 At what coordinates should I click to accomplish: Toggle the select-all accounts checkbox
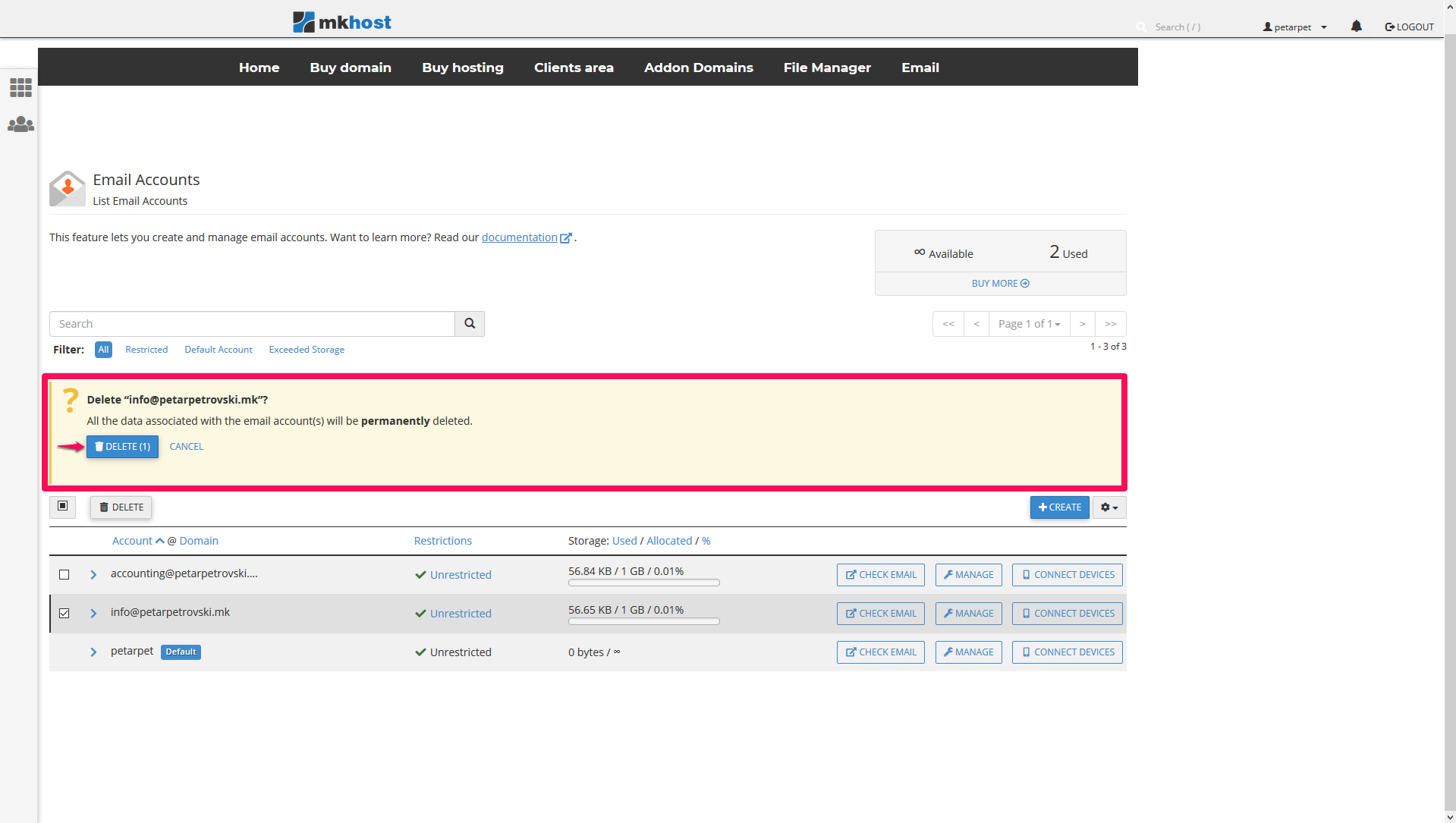(x=63, y=507)
